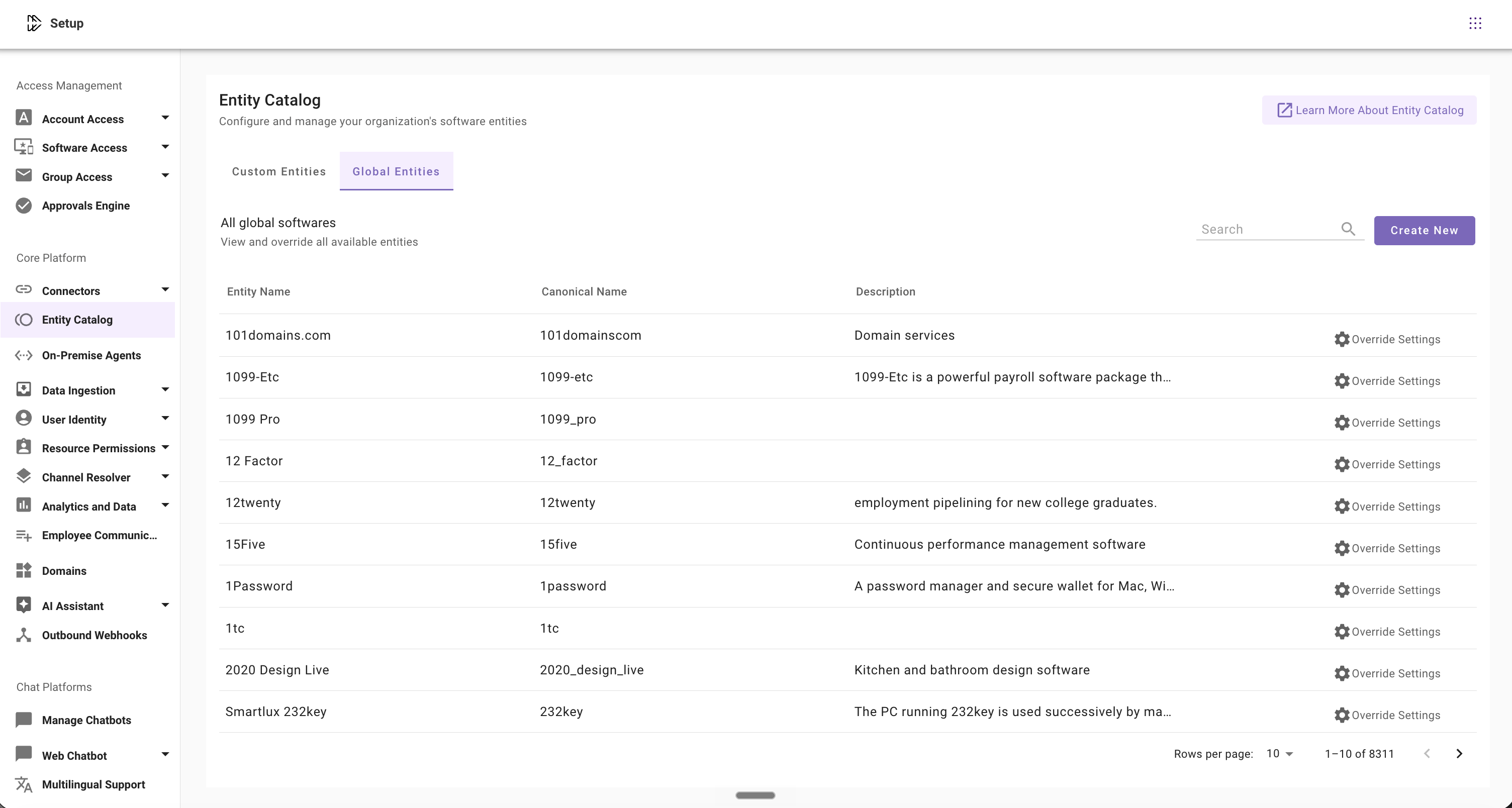Open Manage Chatbots chat icon
1512x808 pixels.
(24, 720)
